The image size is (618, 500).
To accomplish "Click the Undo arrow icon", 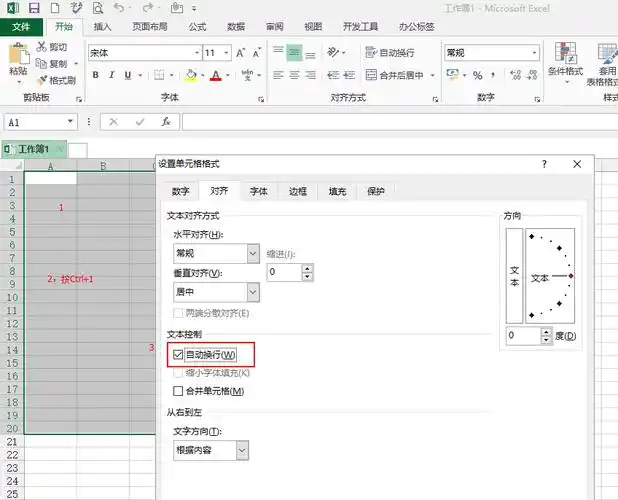I will (118, 7).
